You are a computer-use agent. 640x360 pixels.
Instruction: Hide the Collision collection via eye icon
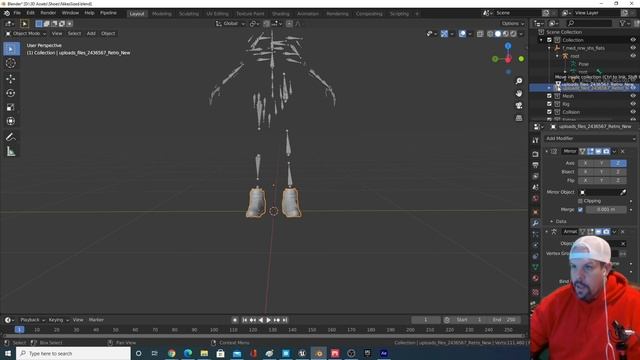(633, 112)
